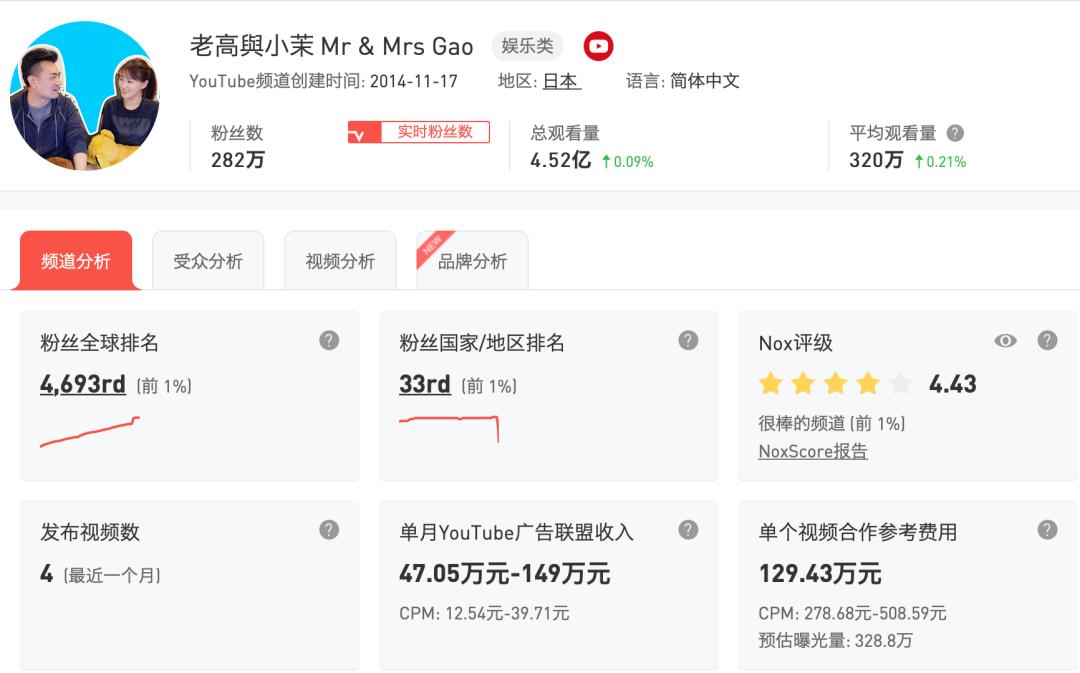1080x673 pixels.
Task: Open help for Nox评级
Action: (x=1046, y=342)
